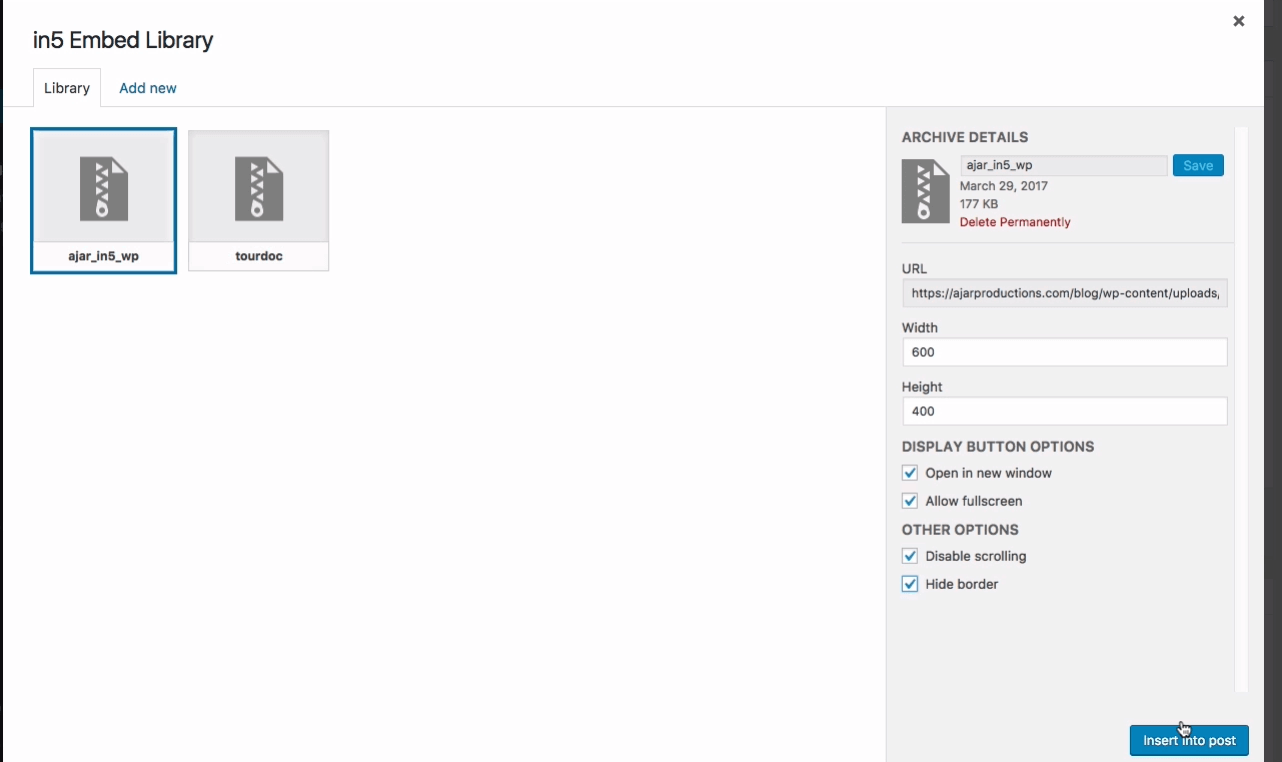
Task: Click the in5 Embed Library title
Action: pos(123,41)
